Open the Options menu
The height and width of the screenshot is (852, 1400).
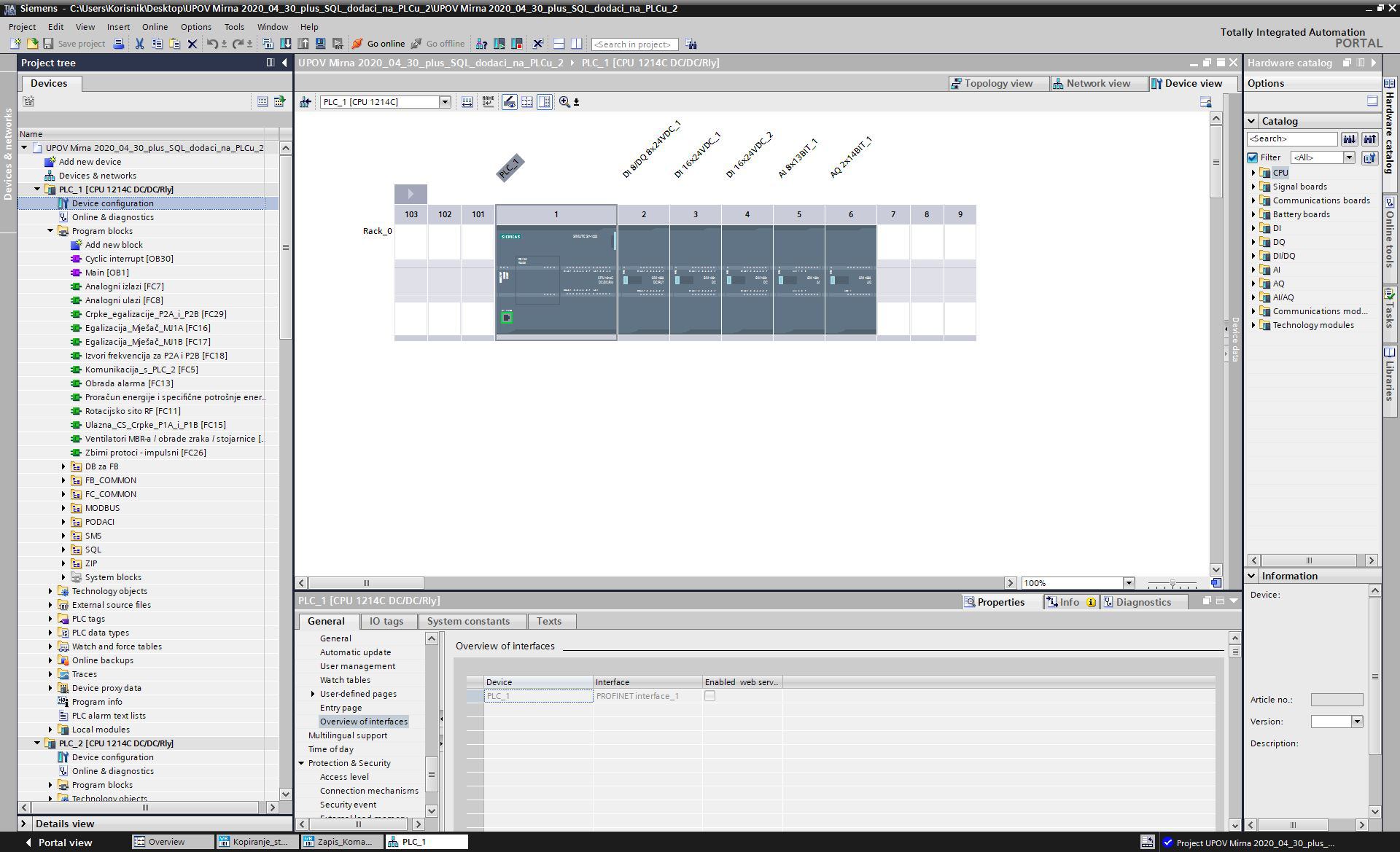coord(196,27)
